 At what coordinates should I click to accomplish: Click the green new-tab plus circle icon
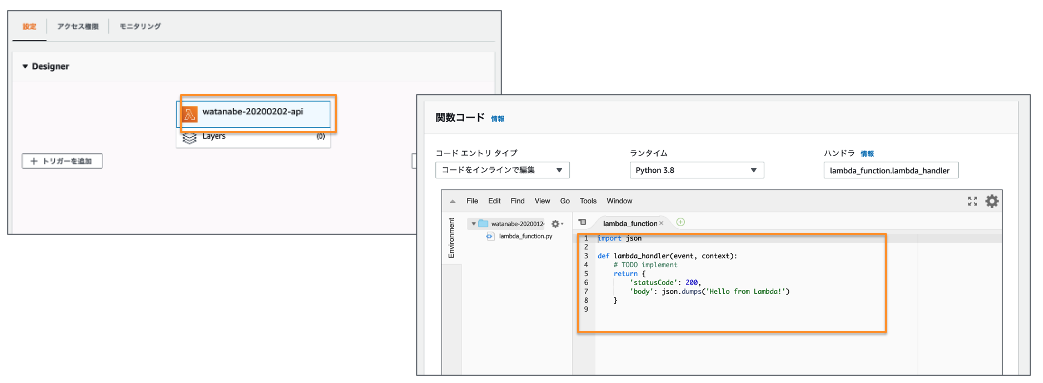click(680, 223)
